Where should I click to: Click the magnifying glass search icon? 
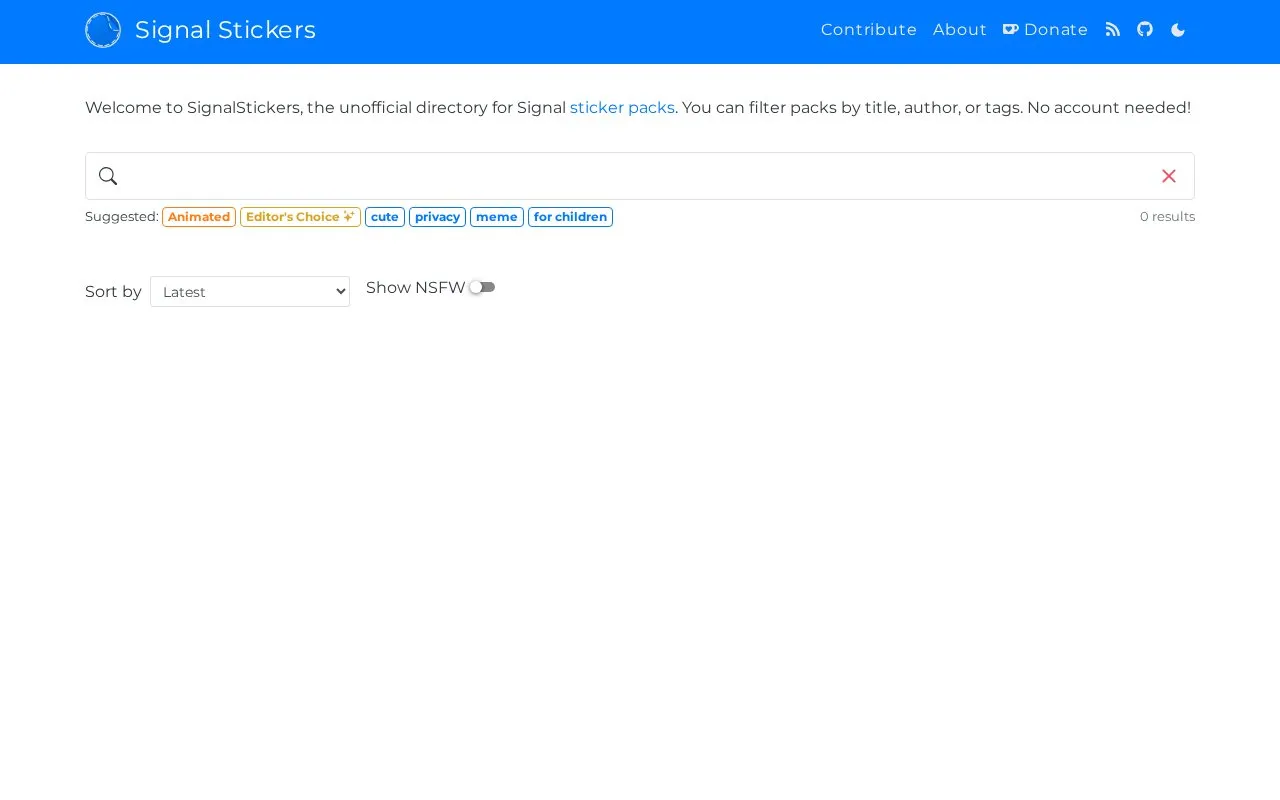coord(108,176)
